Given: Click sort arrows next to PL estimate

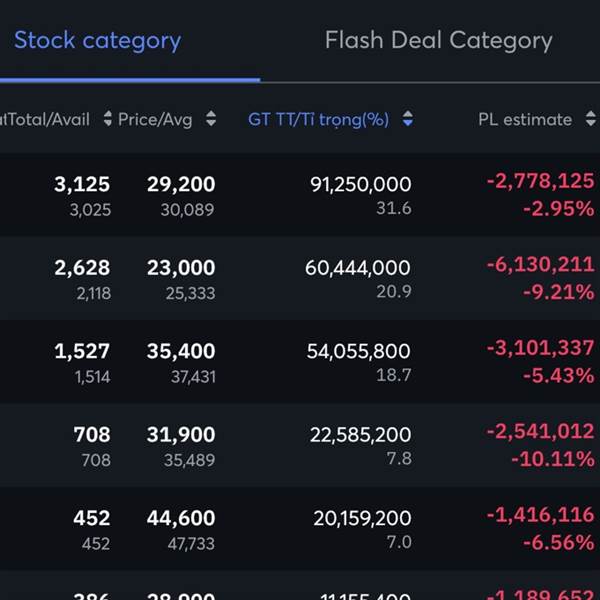Looking at the screenshot, I should pos(591,119).
